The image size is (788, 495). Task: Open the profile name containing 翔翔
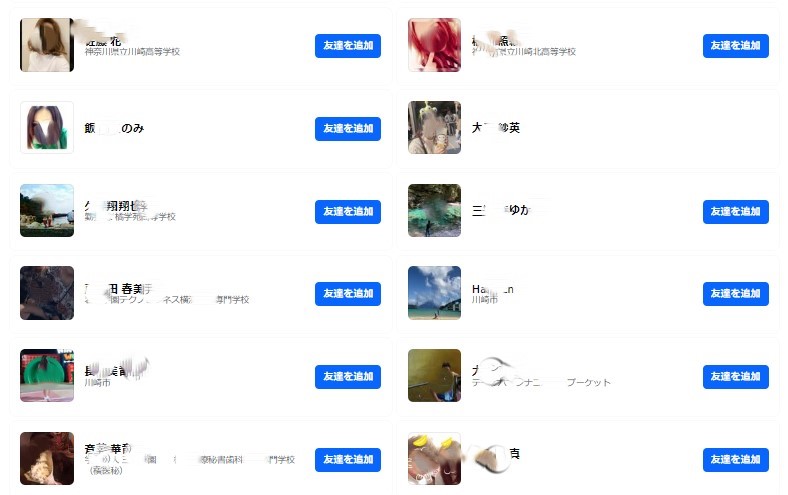[116, 206]
